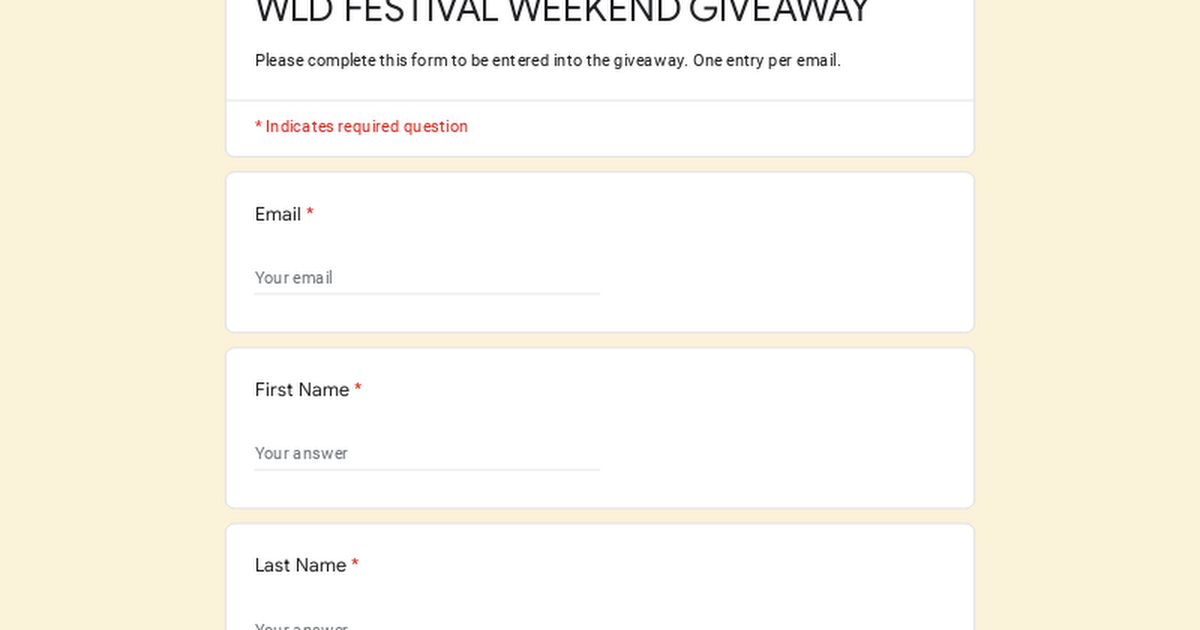Click the underline beneath "Your email" placeholder
The width and height of the screenshot is (1200, 630).
(x=427, y=294)
